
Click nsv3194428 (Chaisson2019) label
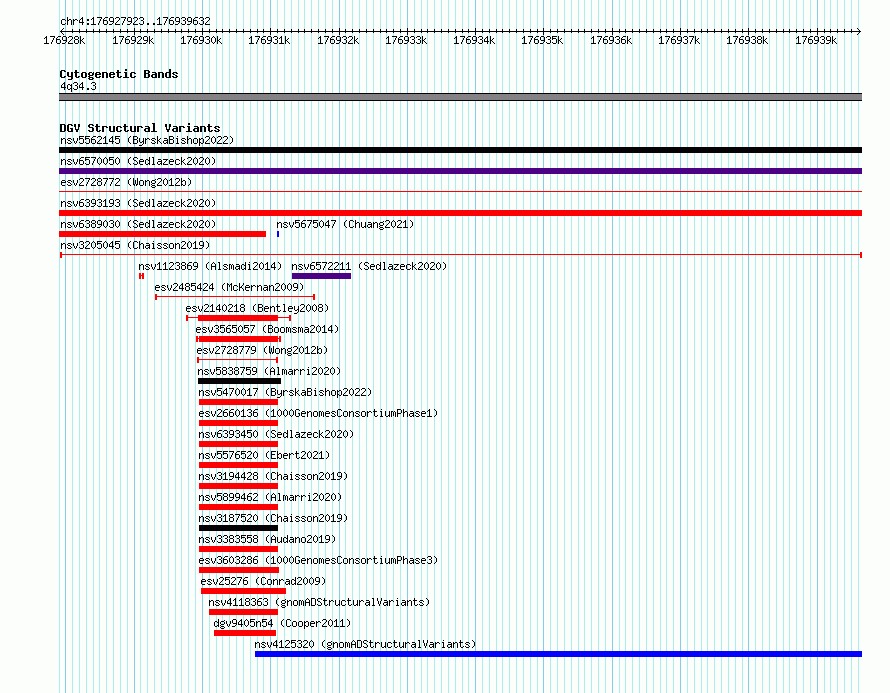[x=273, y=476]
